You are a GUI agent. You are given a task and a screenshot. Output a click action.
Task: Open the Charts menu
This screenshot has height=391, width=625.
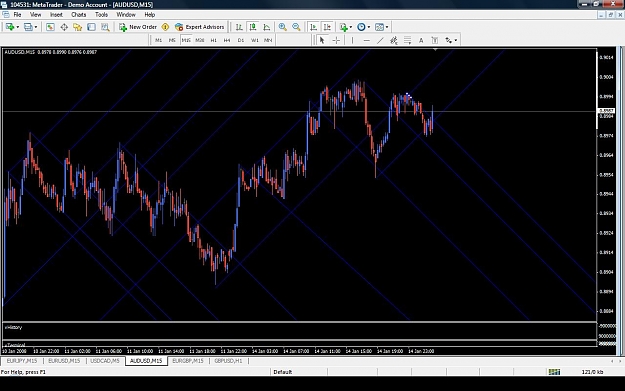(x=79, y=14)
